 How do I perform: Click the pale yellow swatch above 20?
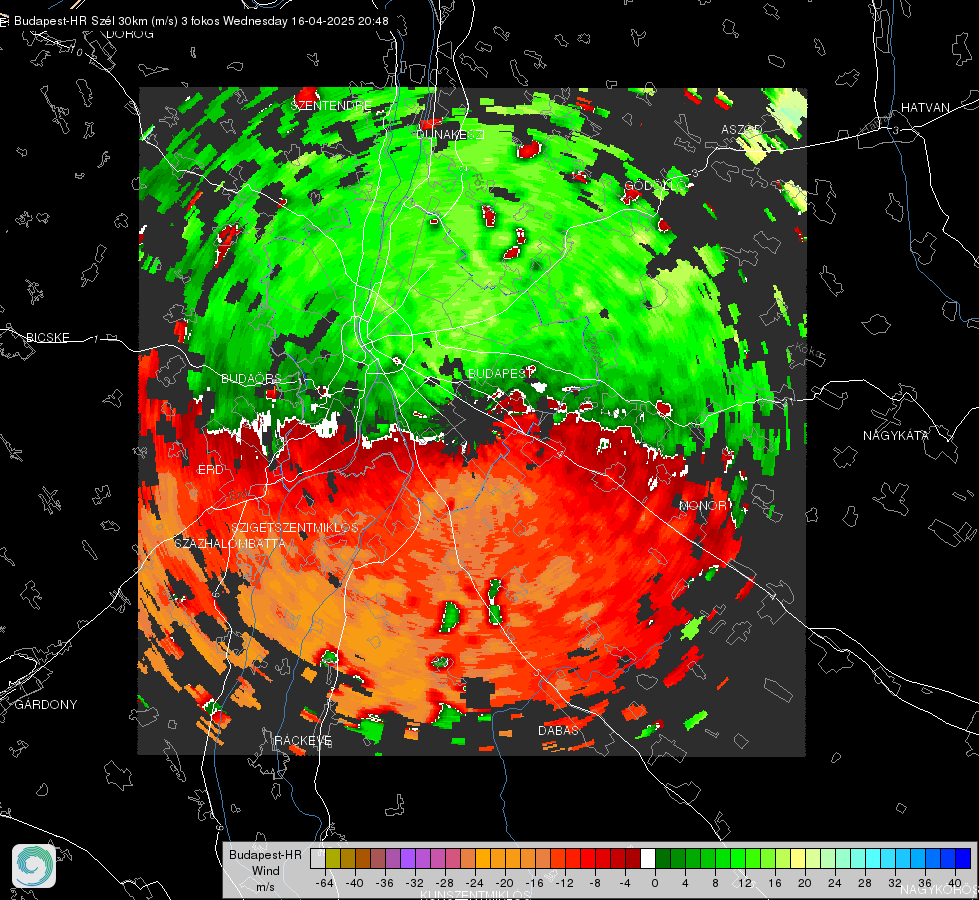[x=799, y=859]
